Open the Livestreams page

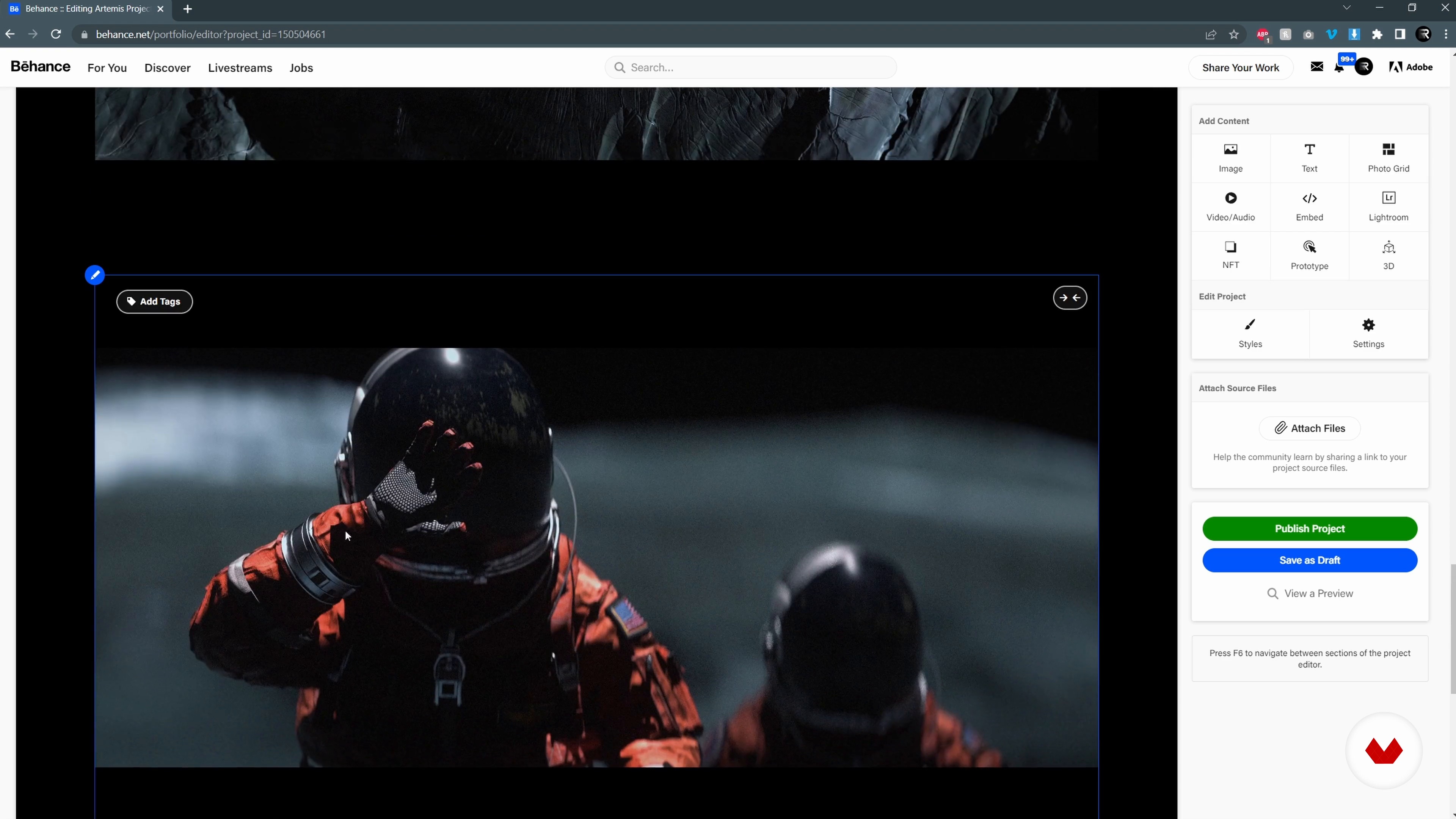240,68
